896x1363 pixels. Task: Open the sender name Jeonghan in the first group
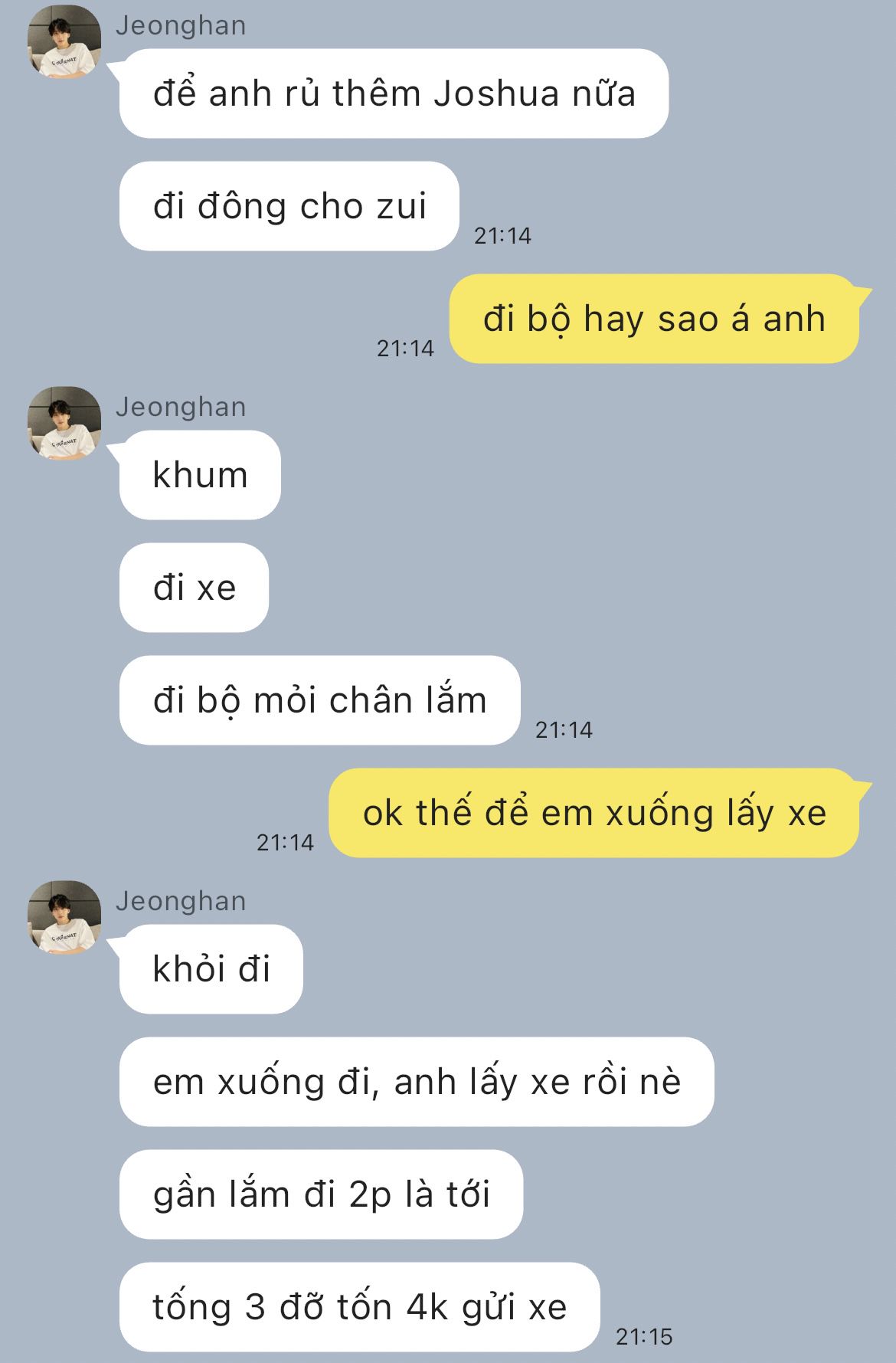[x=181, y=25]
